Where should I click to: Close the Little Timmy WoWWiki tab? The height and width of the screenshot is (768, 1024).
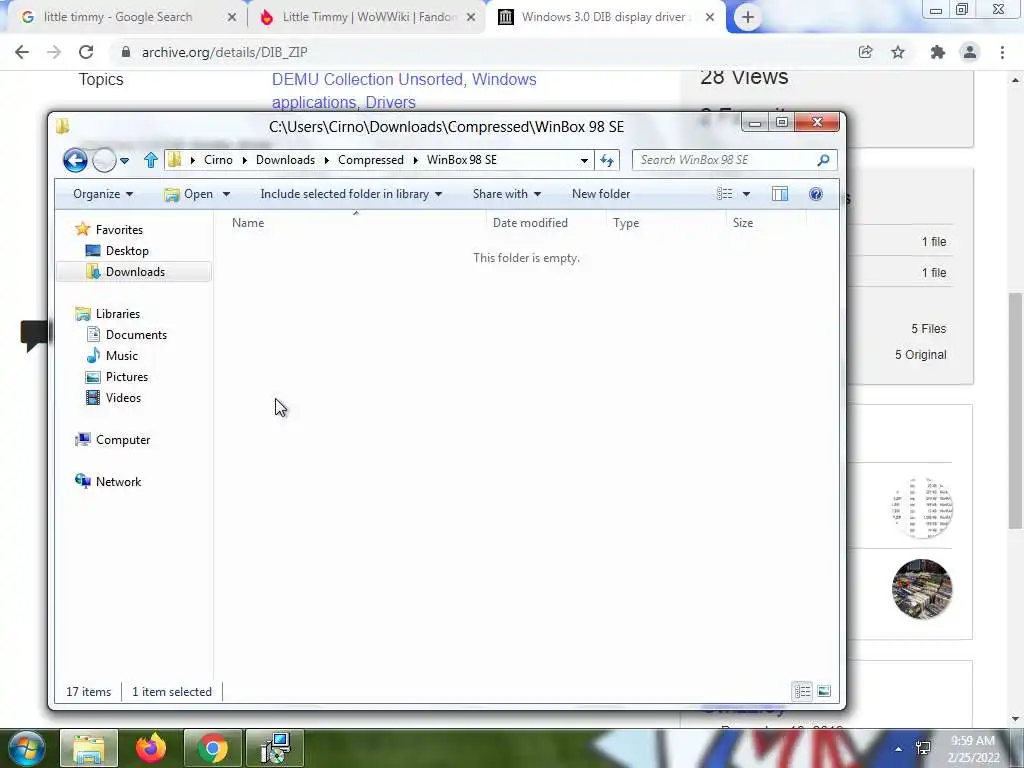(471, 18)
